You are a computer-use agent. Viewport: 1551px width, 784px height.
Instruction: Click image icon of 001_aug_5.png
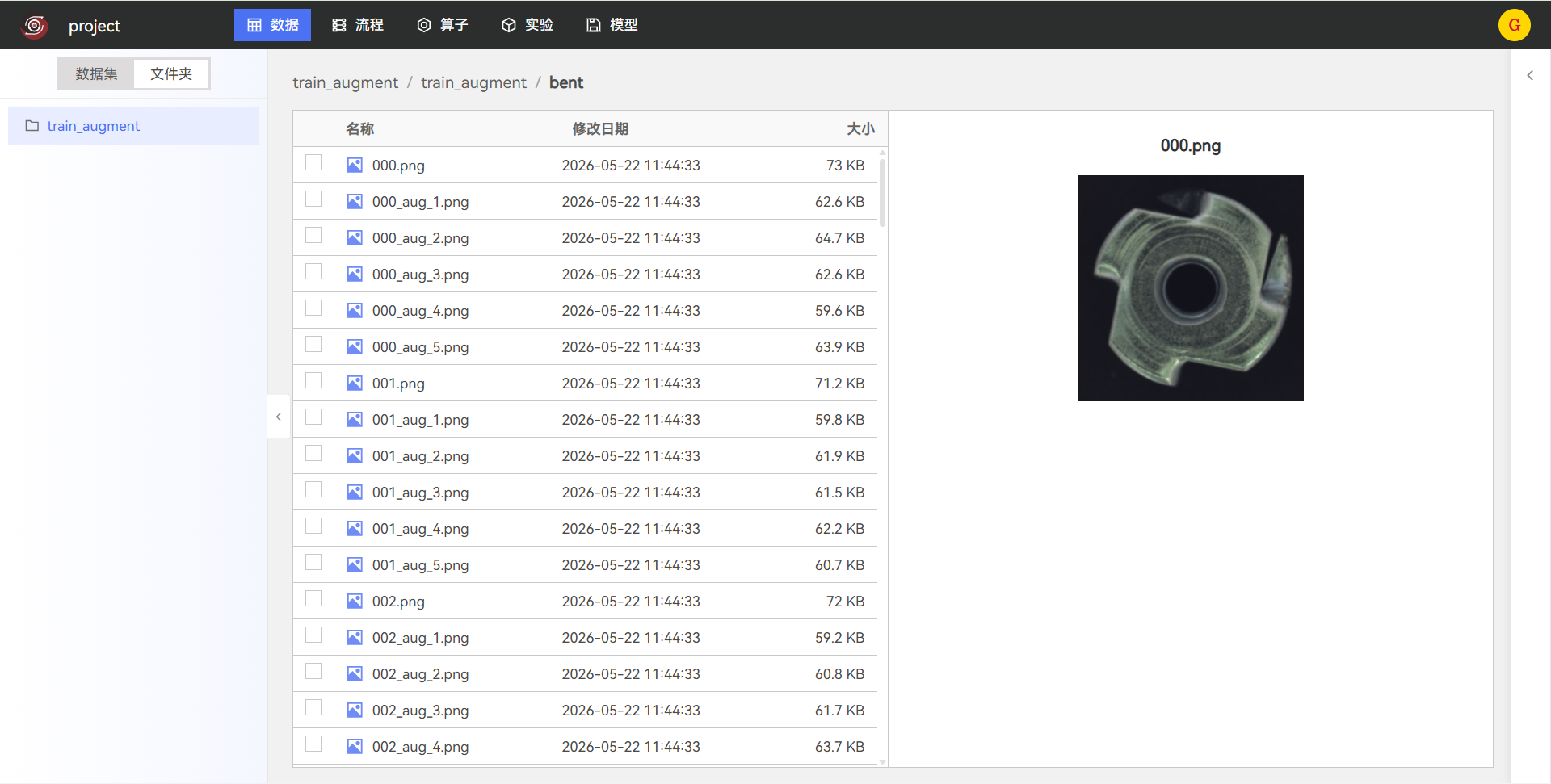355,564
